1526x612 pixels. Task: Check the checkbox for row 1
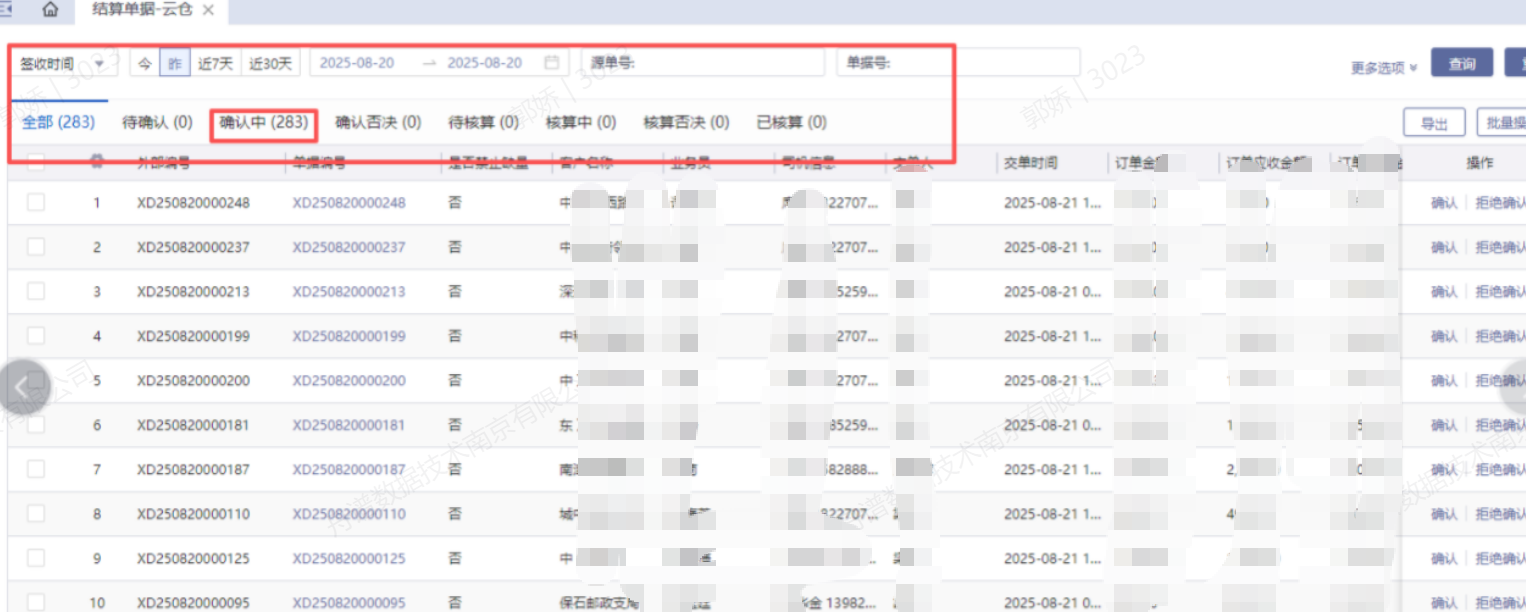36,202
